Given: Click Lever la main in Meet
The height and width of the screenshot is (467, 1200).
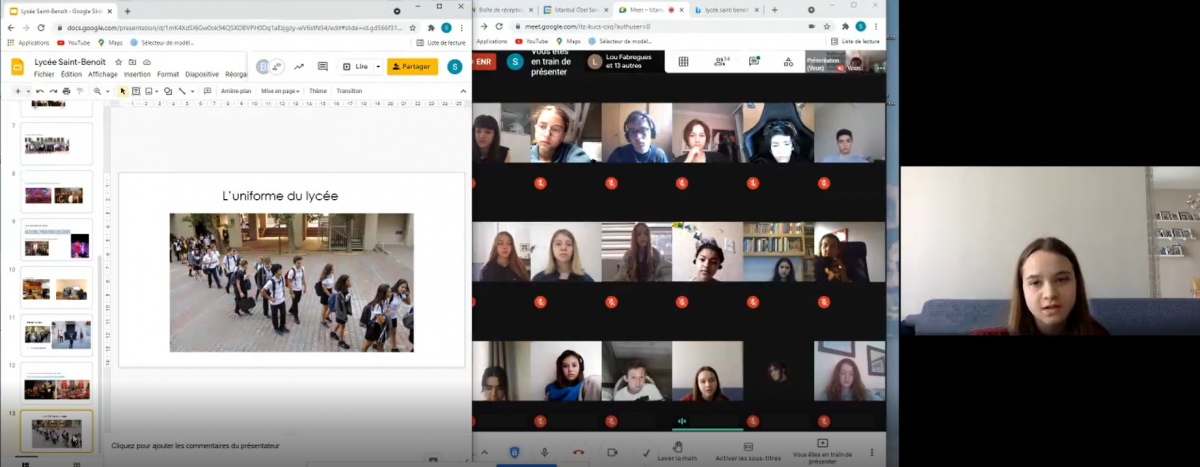Looking at the screenshot, I should pos(678,452).
